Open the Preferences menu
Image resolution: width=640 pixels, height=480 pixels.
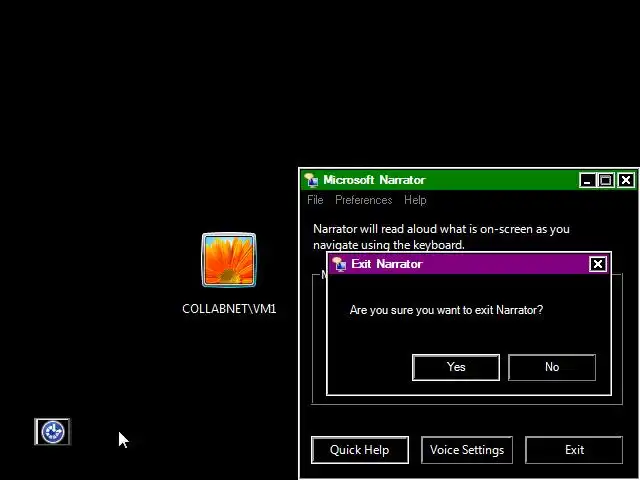point(363,200)
